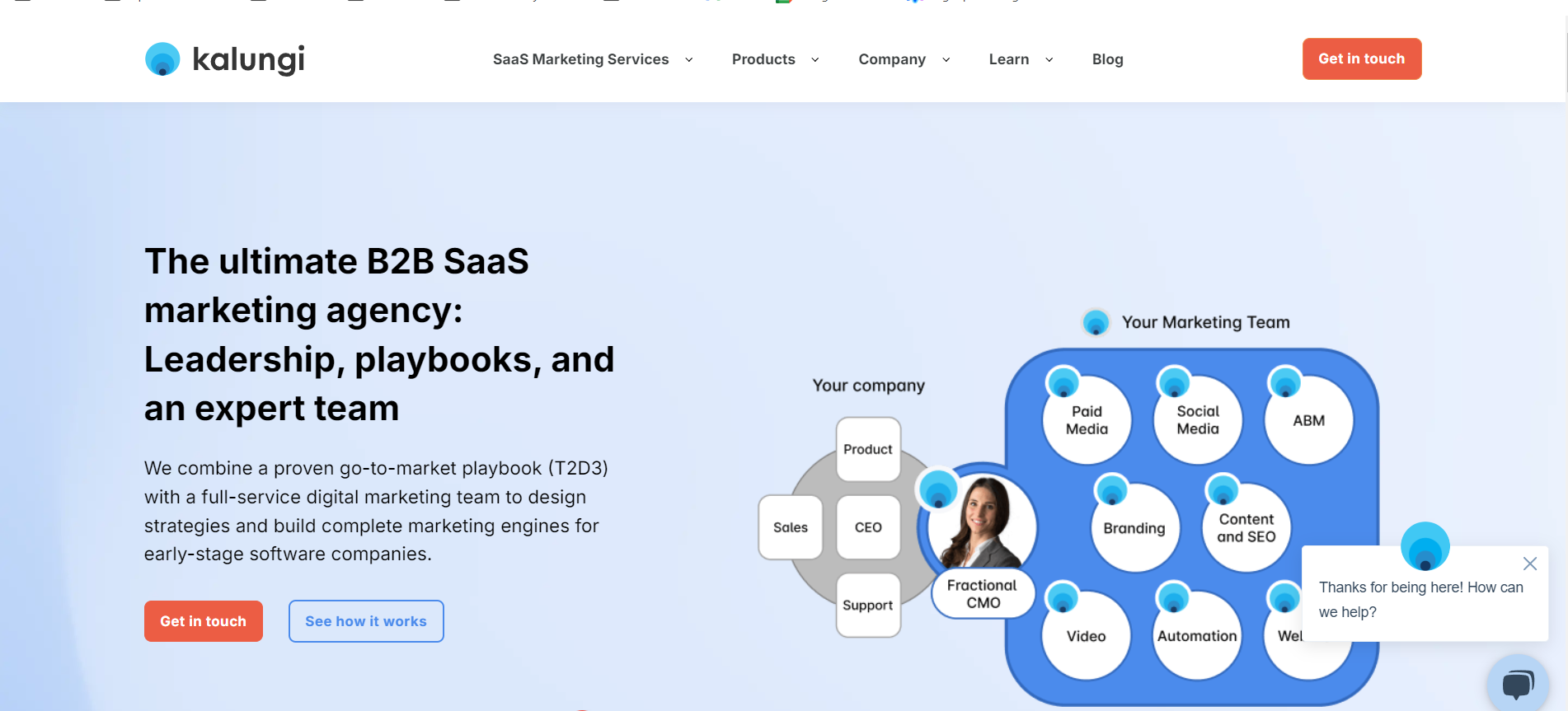This screenshot has width=1568, height=711.
Task: Click the ABM circle
Action: pos(1308,420)
